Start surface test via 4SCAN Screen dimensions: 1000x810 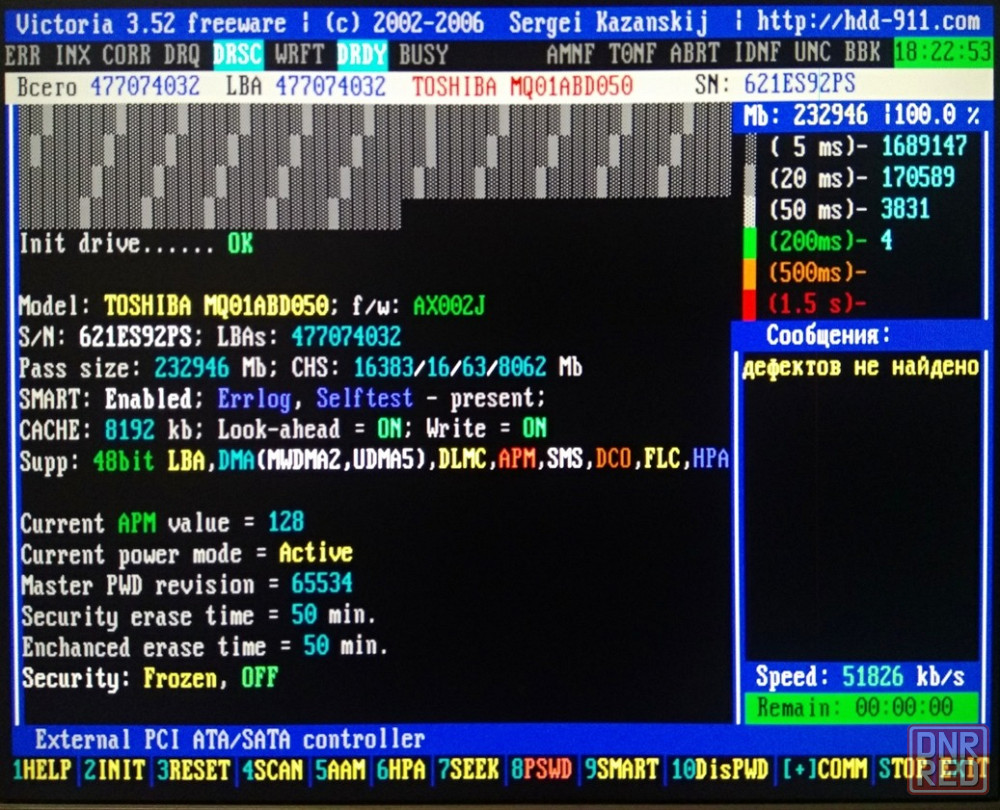coord(271,770)
